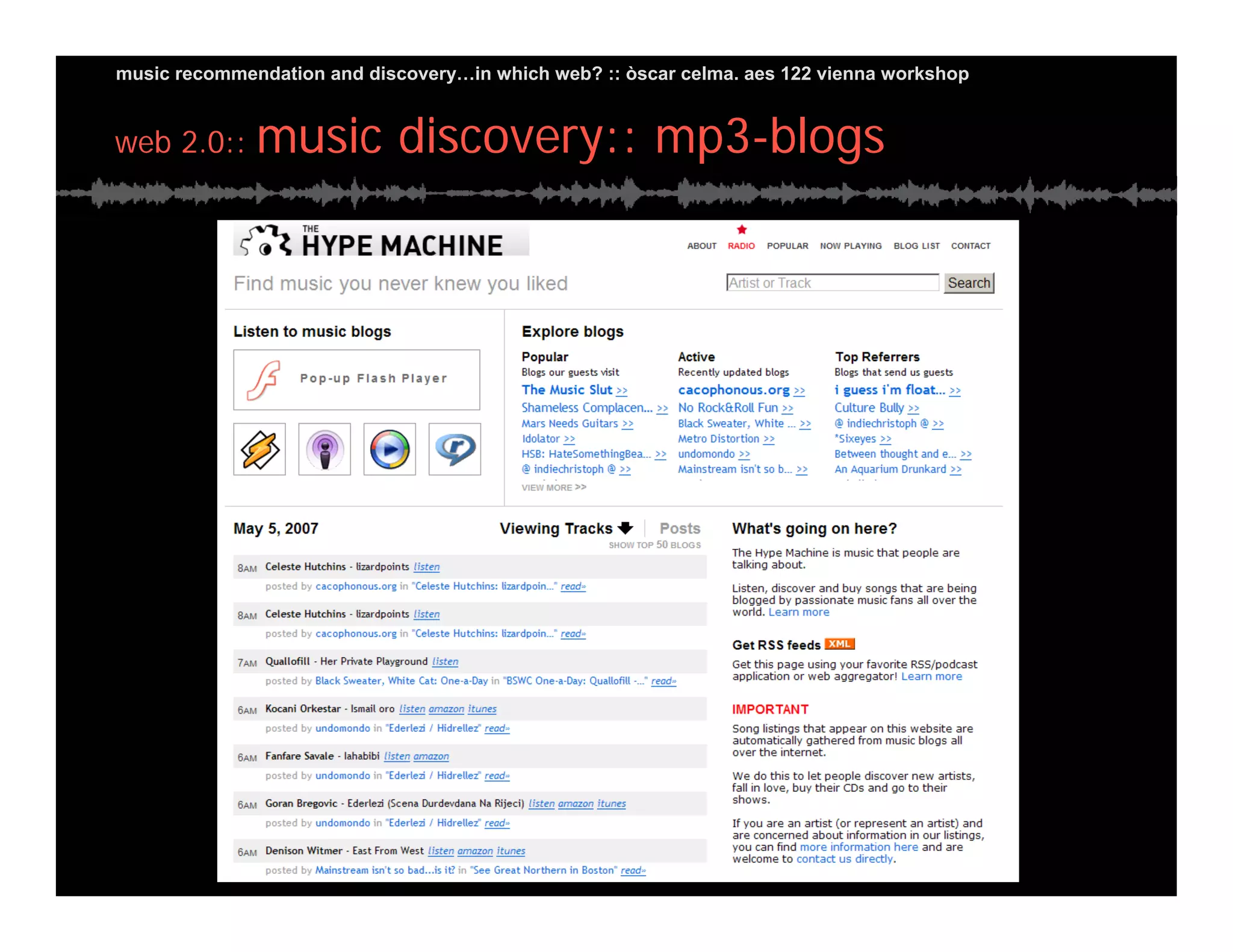Image resolution: width=1233 pixels, height=952 pixels.
Task: Open itunes link for Goran Bregovic
Action: pyautogui.click(x=612, y=803)
